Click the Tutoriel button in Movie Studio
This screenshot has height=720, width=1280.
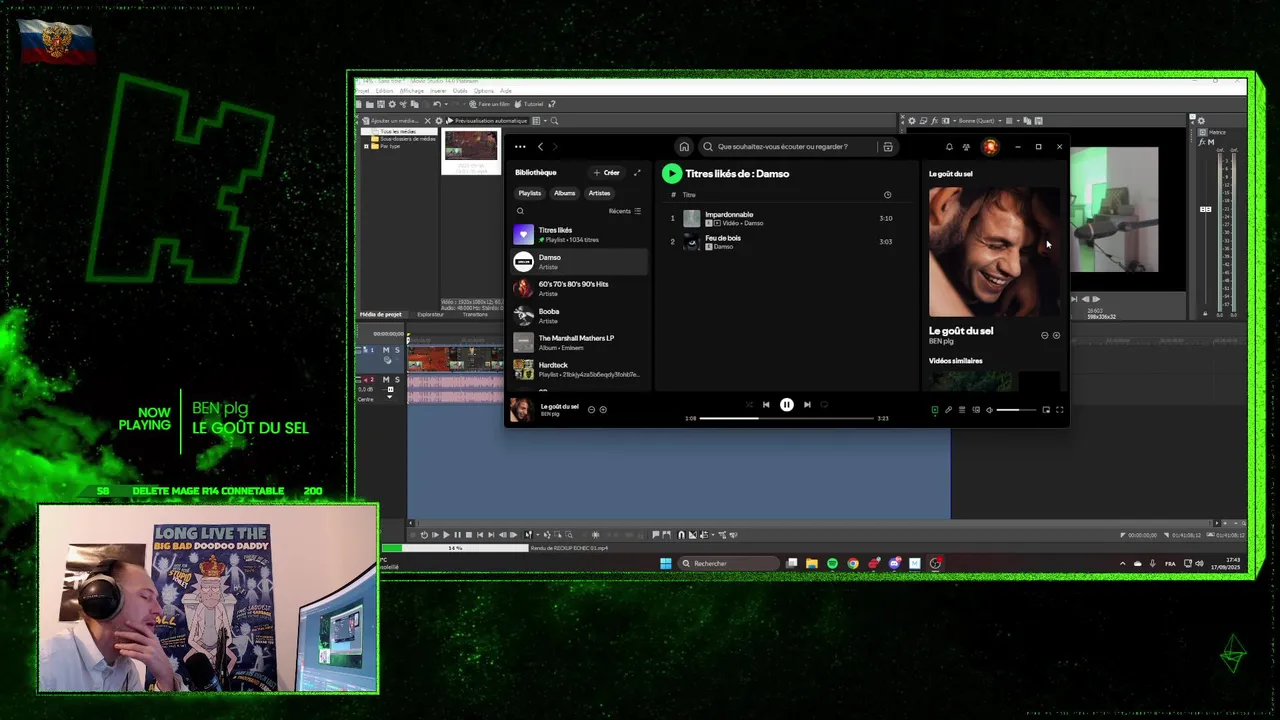click(x=530, y=104)
